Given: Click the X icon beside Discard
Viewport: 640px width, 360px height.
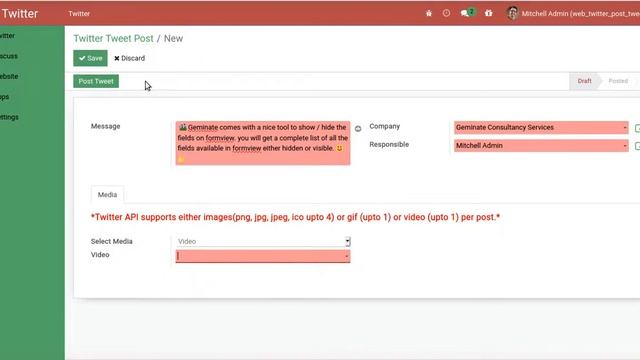Looking at the screenshot, I should pos(117,58).
